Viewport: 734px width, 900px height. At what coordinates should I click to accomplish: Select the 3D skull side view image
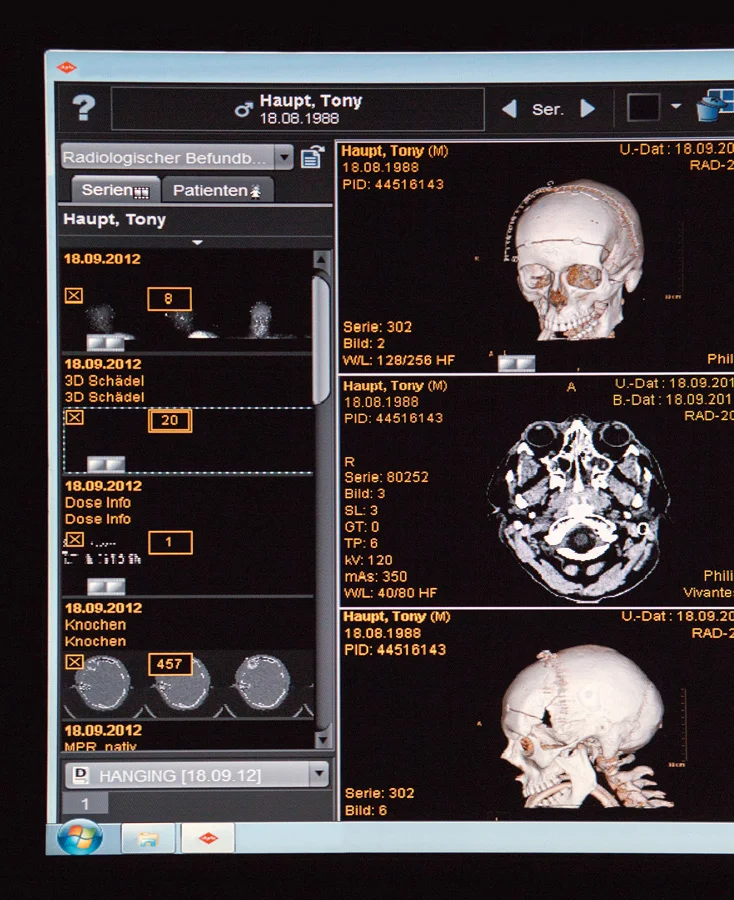587,727
